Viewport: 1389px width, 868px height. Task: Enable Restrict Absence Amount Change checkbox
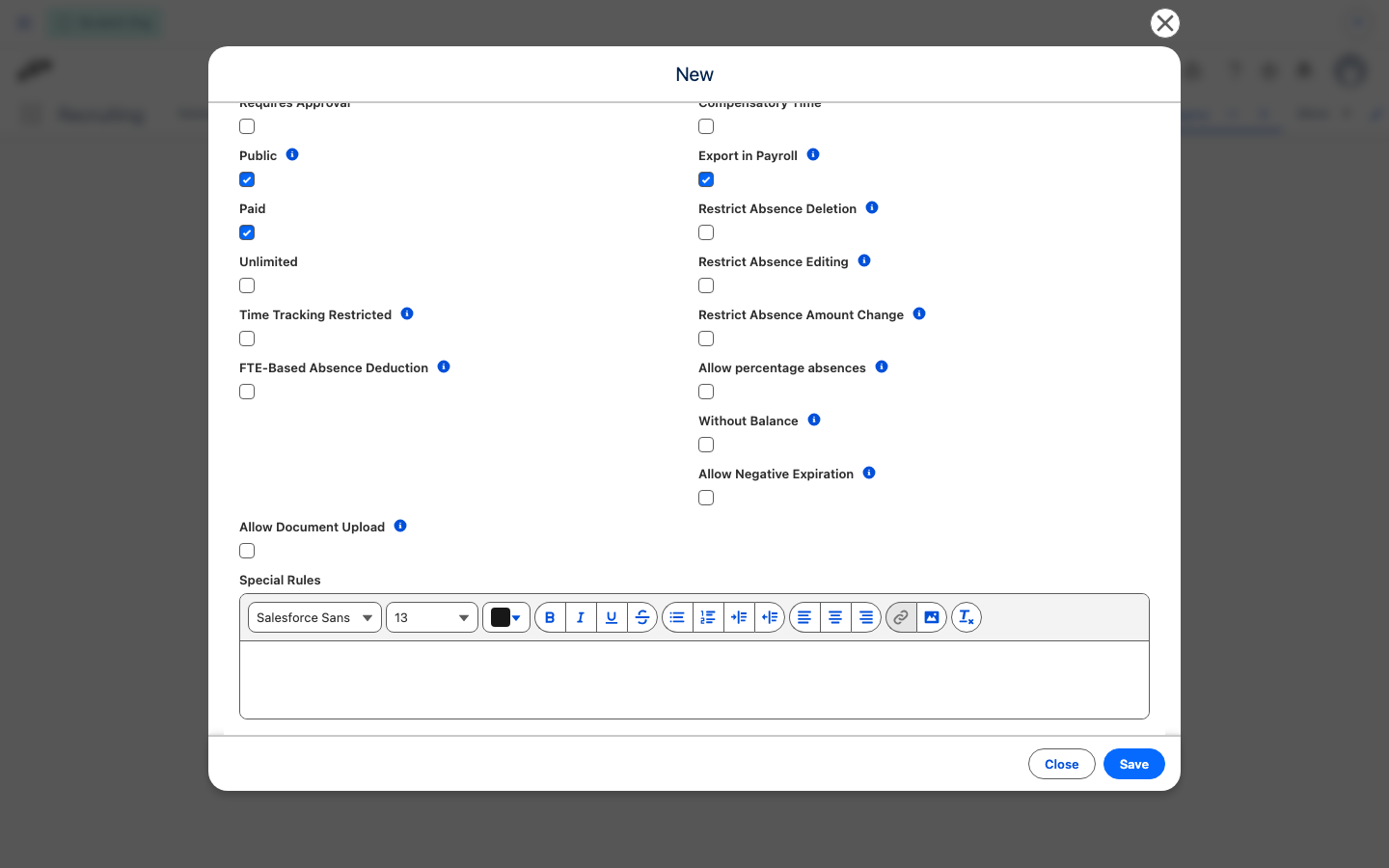click(x=706, y=339)
